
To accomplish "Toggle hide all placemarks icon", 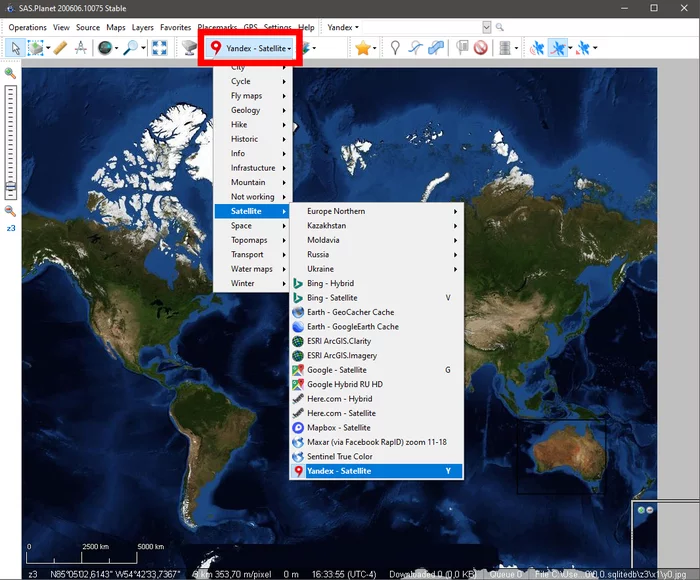I will [x=481, y=48].
